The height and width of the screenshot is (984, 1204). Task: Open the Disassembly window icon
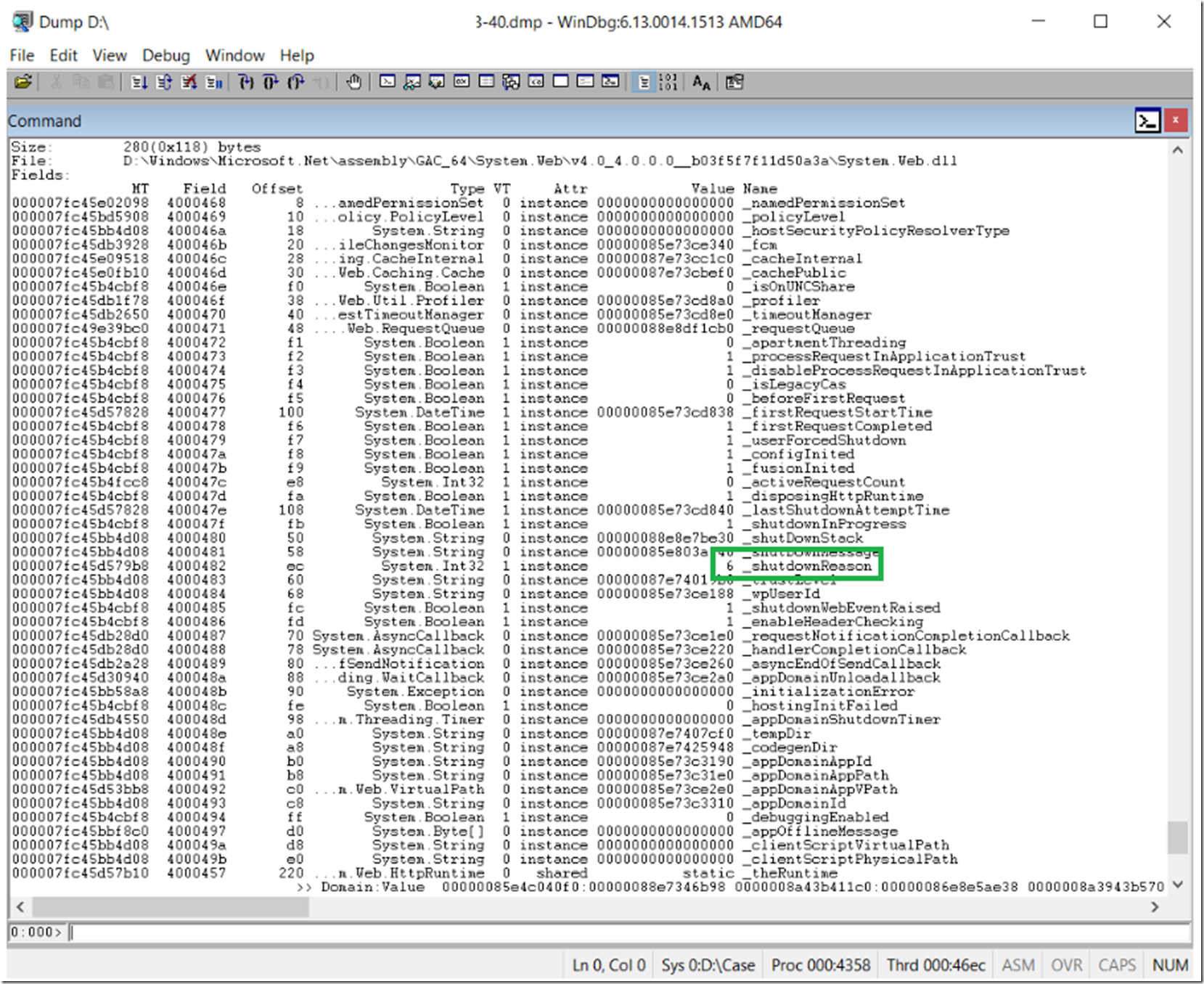click(x=536, y=81)
